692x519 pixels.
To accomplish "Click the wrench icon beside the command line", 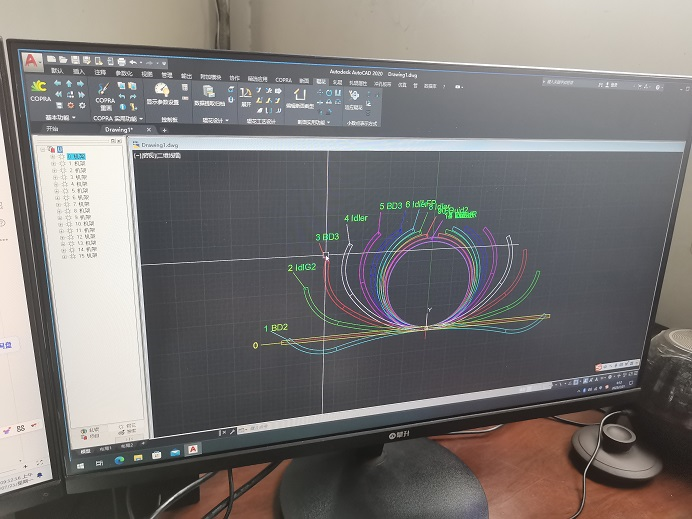I will point(233,432).
